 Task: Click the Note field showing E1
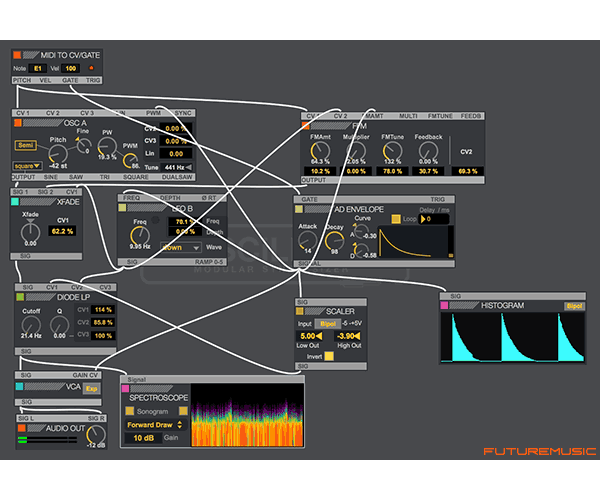coord(38,68)
